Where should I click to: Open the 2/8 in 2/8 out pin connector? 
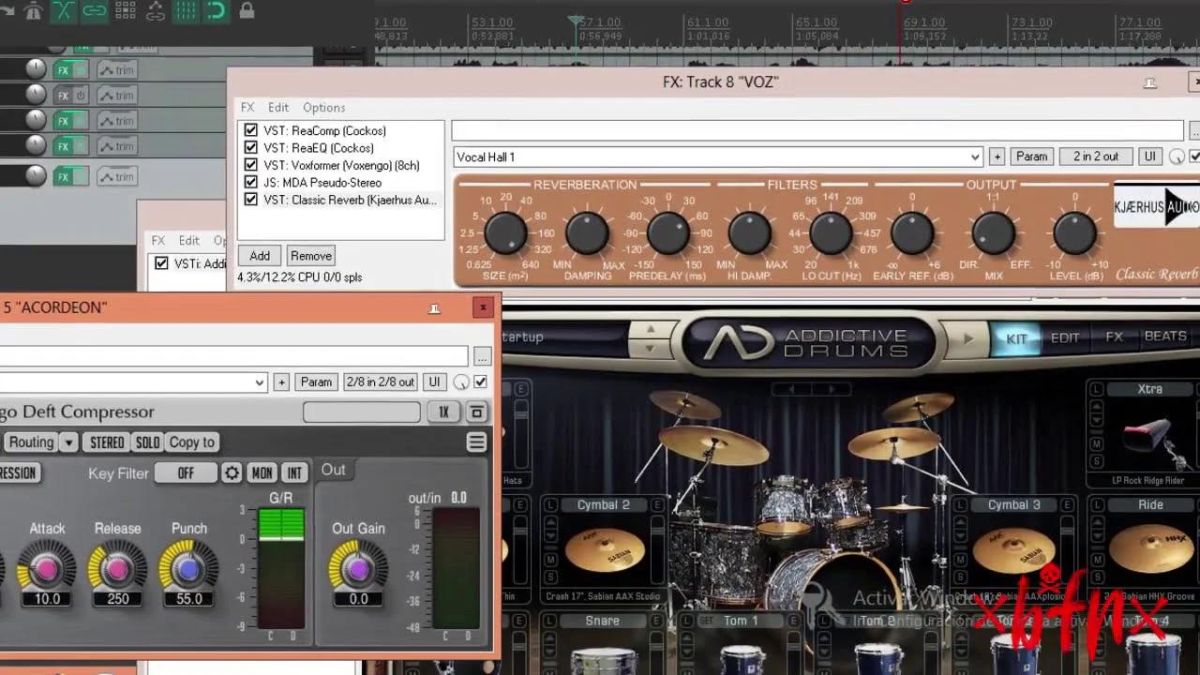[x=380, y=382]
